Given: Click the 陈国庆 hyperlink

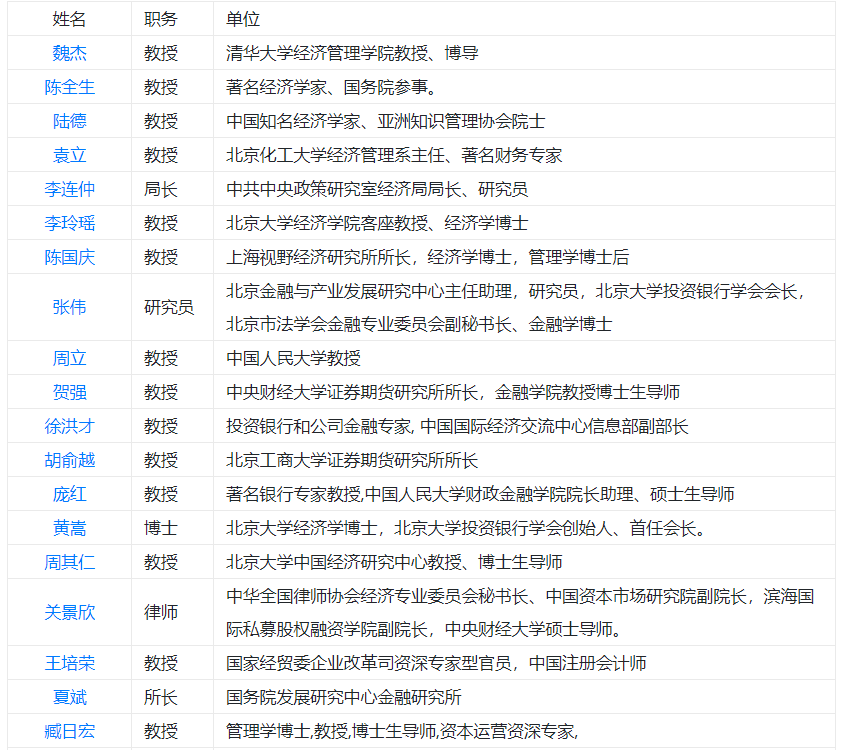Looking at the screenshot, I should point(69,257).
